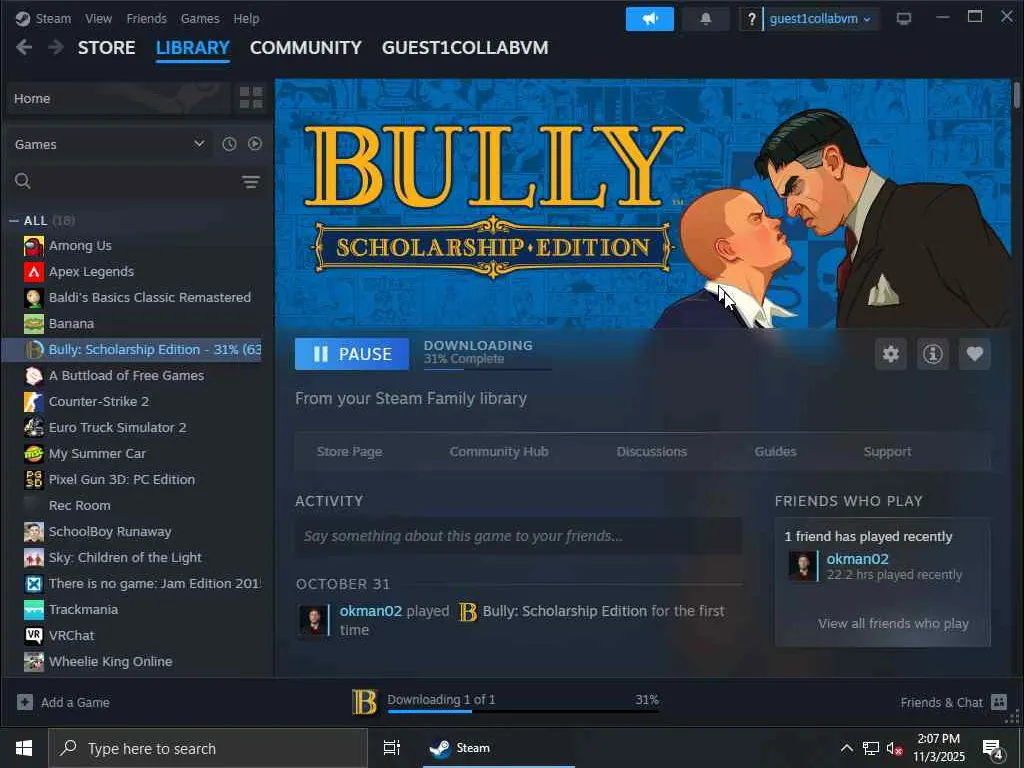Open the Action Center notifications

[x=993, y=749]
